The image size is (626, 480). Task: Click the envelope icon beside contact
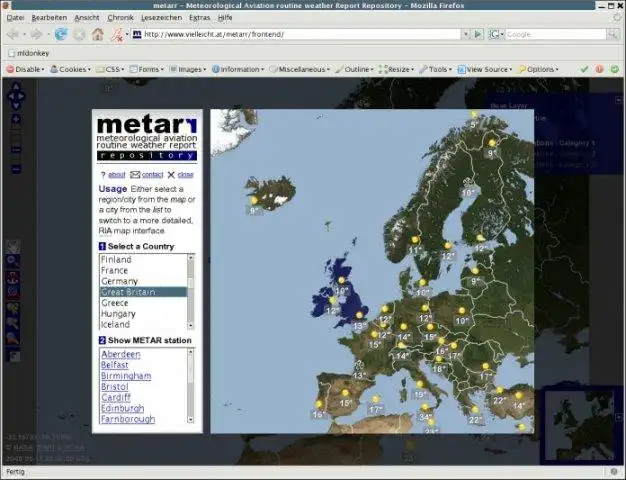click(x=135, y=175)
